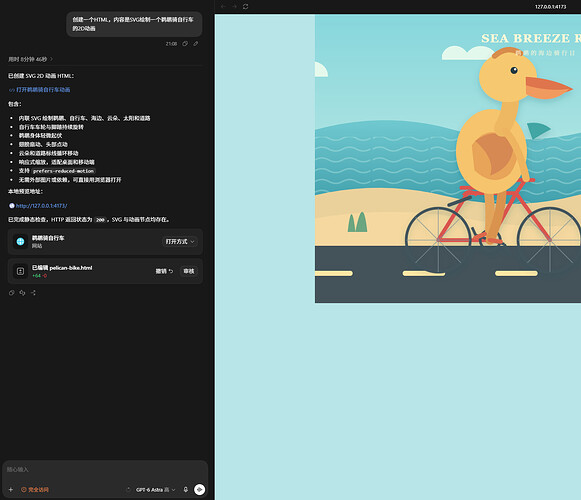Screen dimensions: 581x500
Task: Open the 打开方式 dropdown on website card
Action: pyautogui.click(x=180, y=242)
